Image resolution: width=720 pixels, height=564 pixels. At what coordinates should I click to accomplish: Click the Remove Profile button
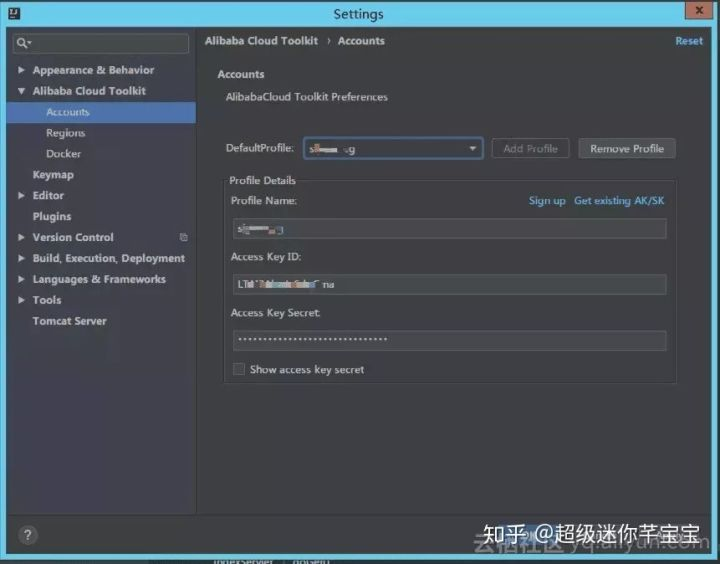tap(627, 148)
